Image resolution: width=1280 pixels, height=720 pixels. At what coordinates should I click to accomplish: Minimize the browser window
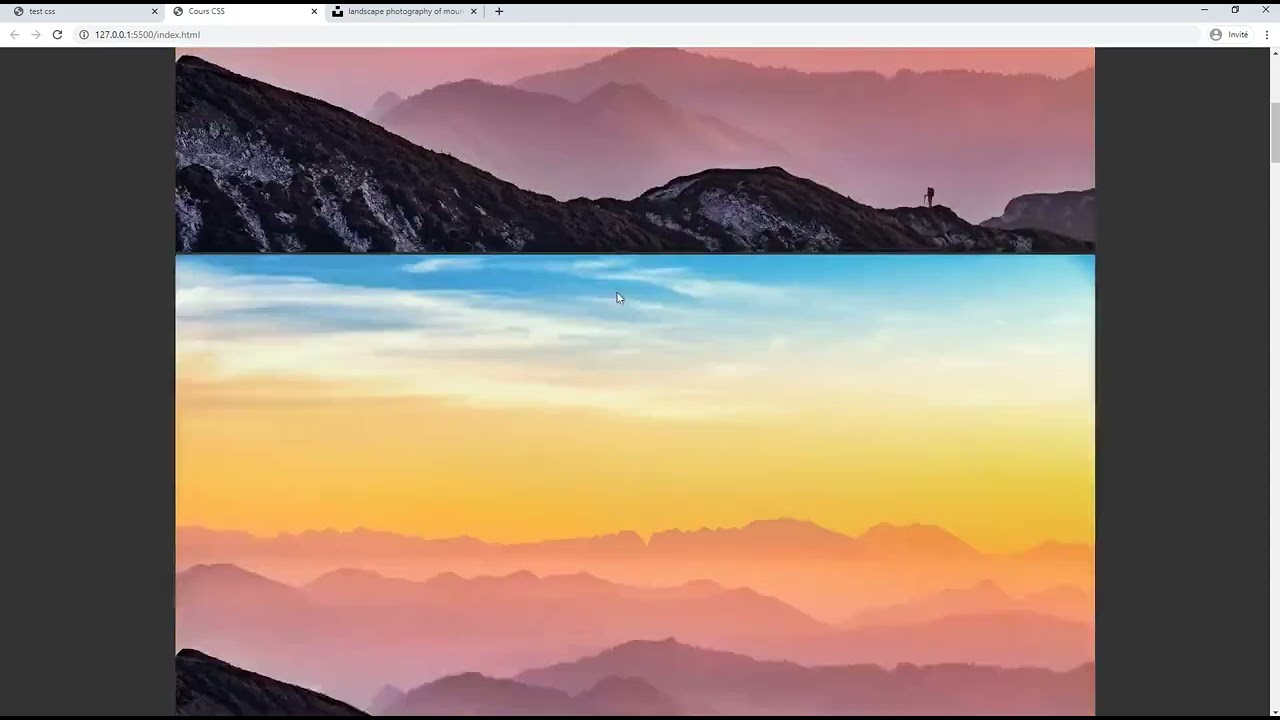pyautogui.click(x=1204, y=10)
